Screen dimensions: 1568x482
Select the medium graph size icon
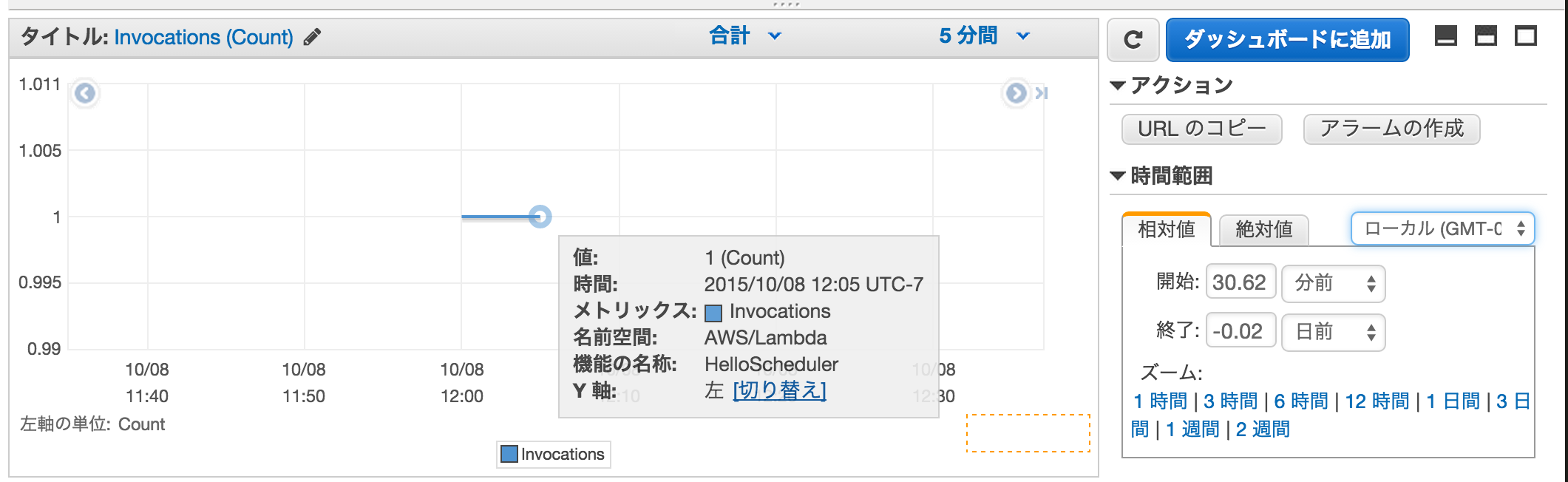coord(1484,35)
